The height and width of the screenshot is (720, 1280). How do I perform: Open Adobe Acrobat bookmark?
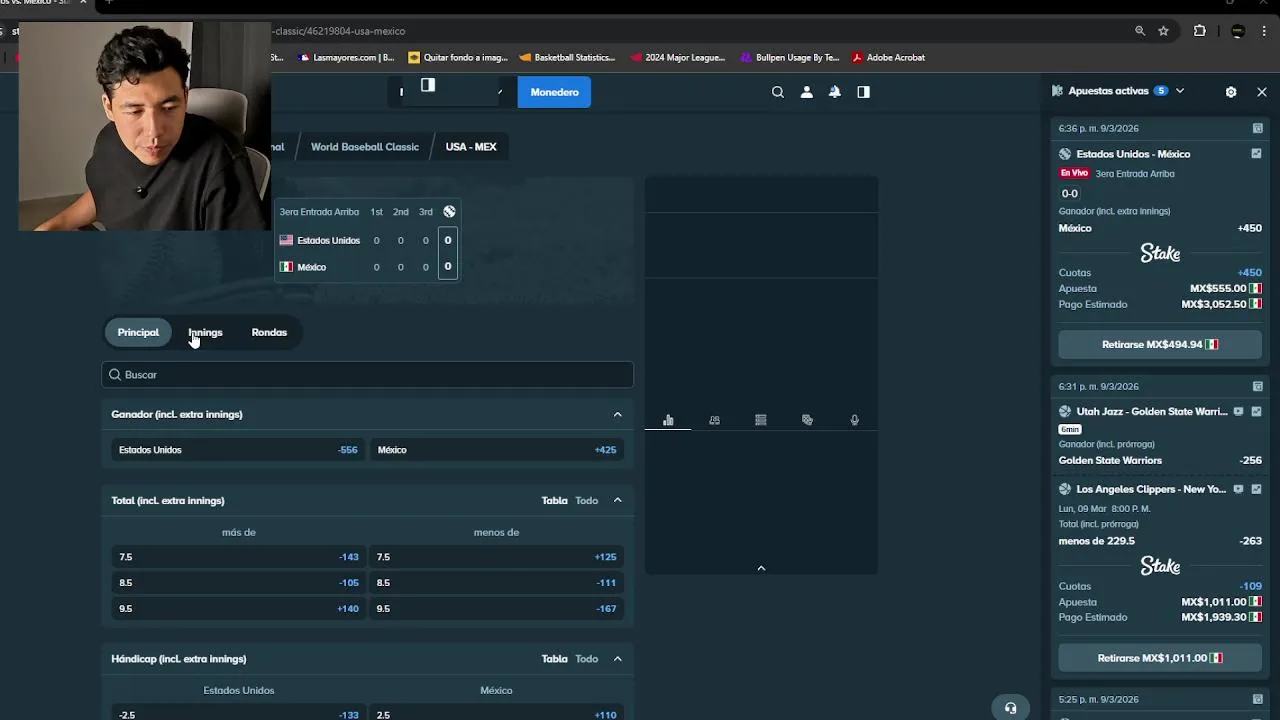[888, 58]
